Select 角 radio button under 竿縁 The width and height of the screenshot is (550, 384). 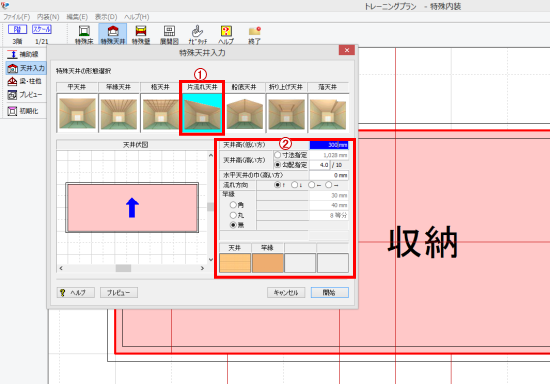tap(233, 205)
